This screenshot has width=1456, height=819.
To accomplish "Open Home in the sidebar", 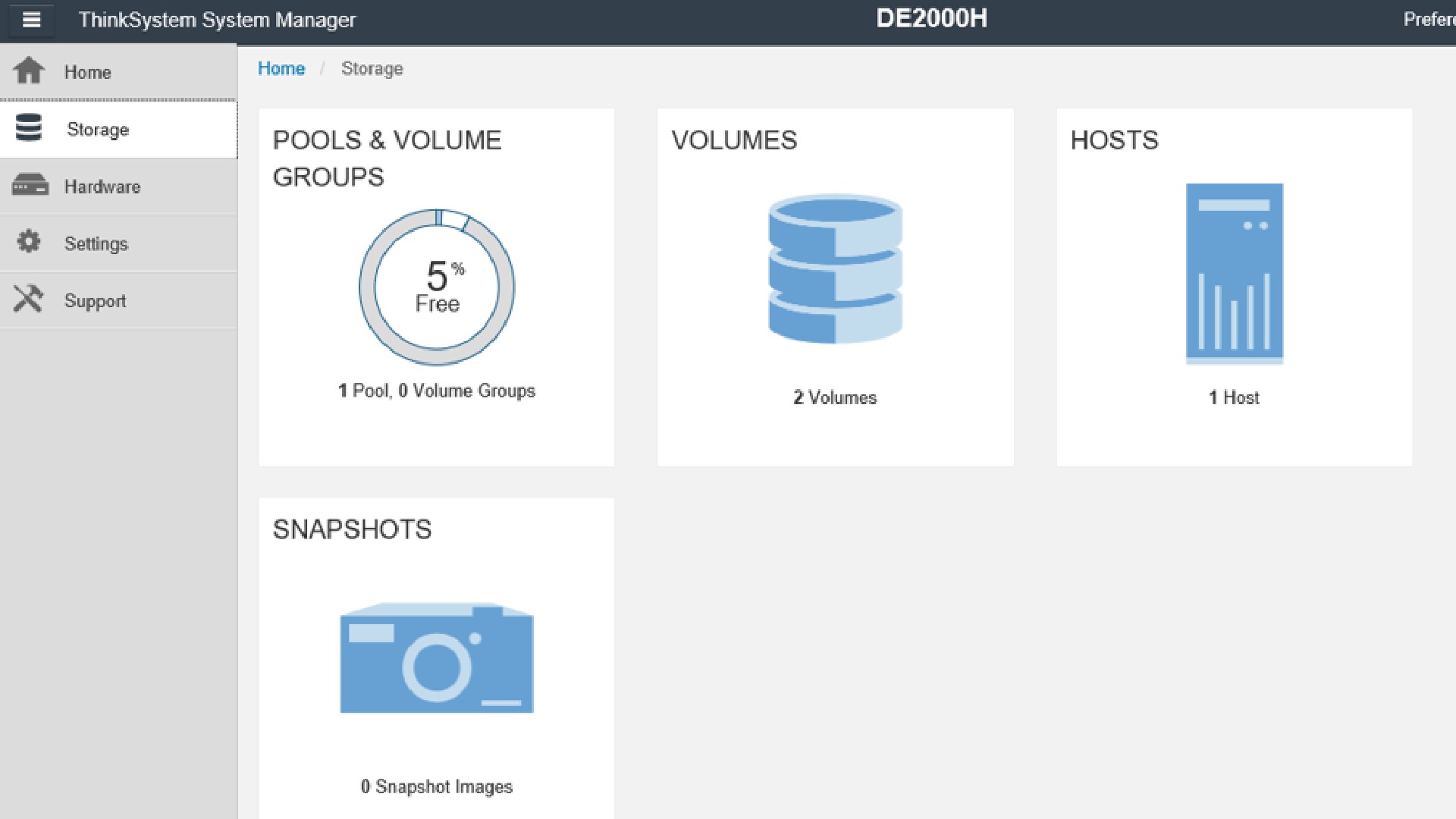I will coord(118,72).
